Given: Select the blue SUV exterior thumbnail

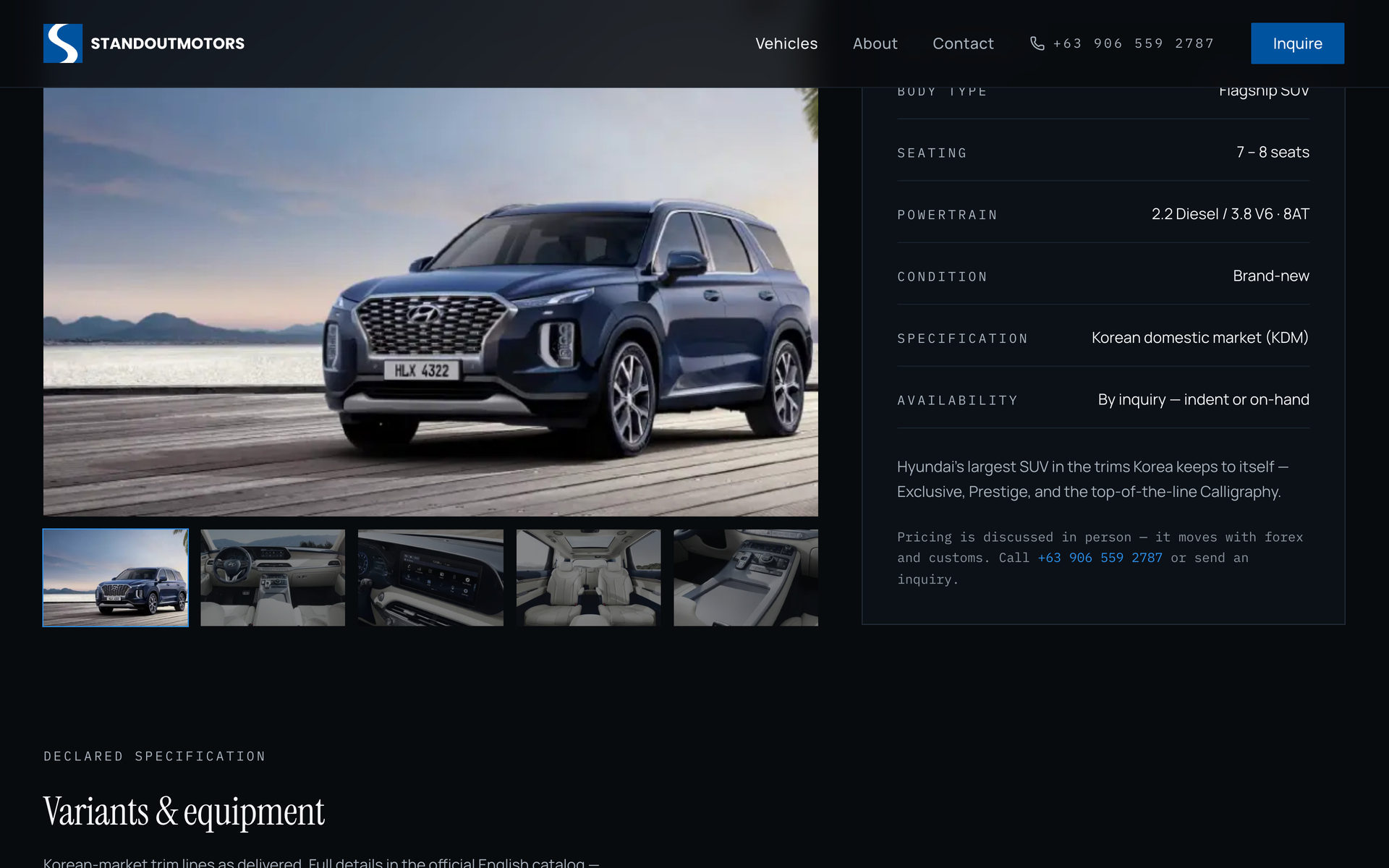Looking at the screenshot, I should click(x=116, y=577).
